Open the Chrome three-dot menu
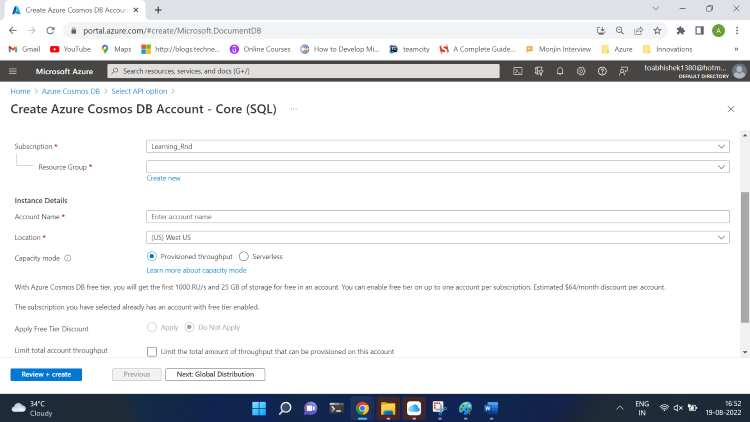 point(737,31)
